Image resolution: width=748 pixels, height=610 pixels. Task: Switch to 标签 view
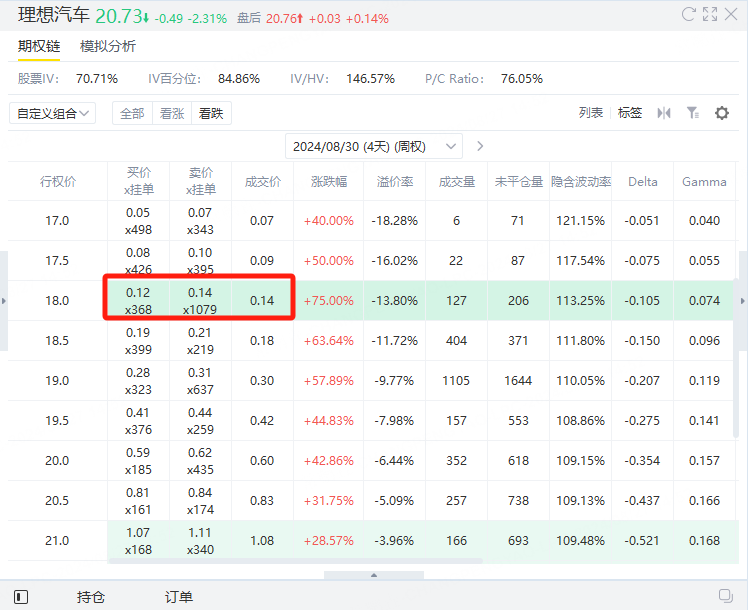pos(630,113)
